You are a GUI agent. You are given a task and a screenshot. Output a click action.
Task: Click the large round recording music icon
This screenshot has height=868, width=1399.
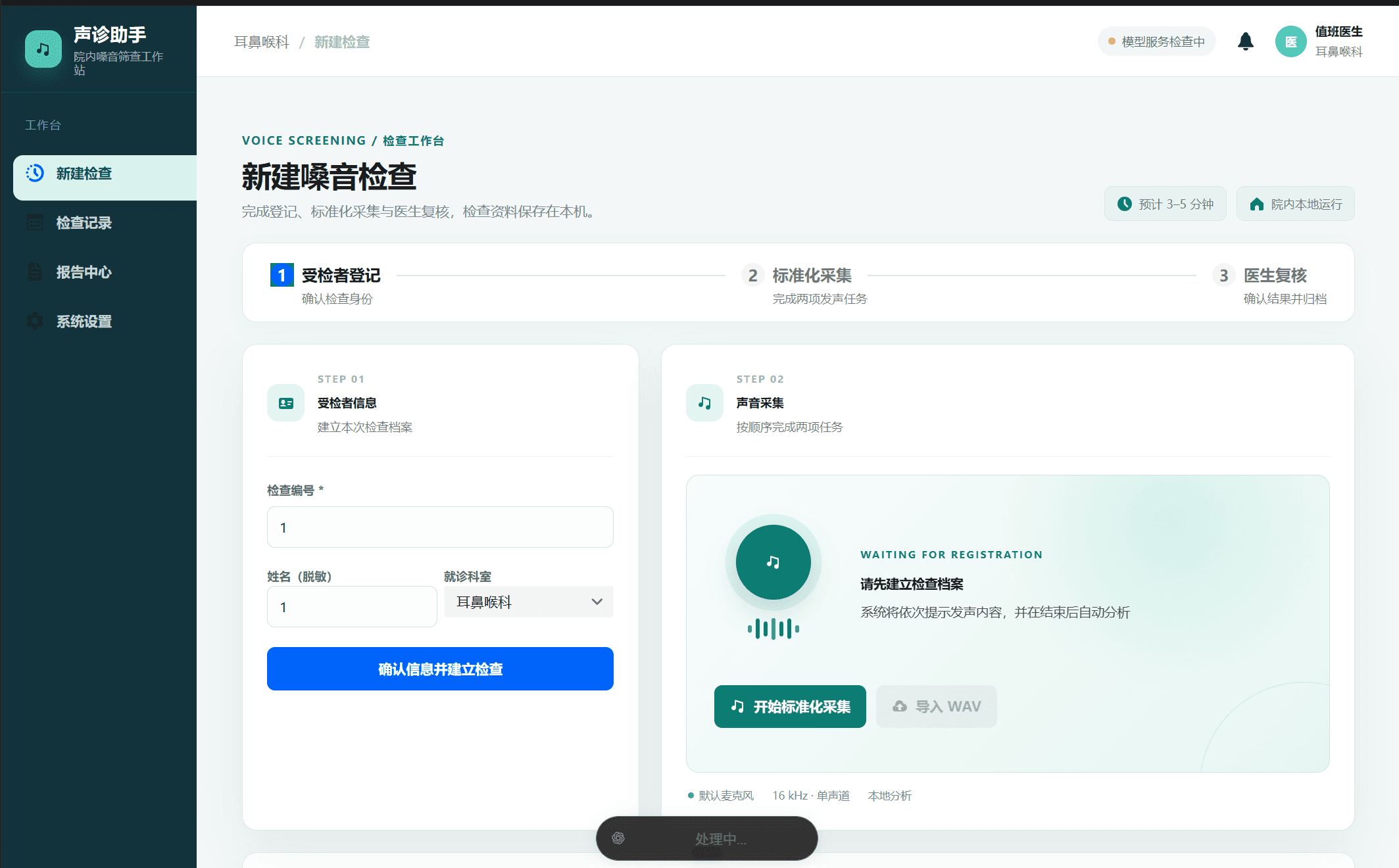773,562
